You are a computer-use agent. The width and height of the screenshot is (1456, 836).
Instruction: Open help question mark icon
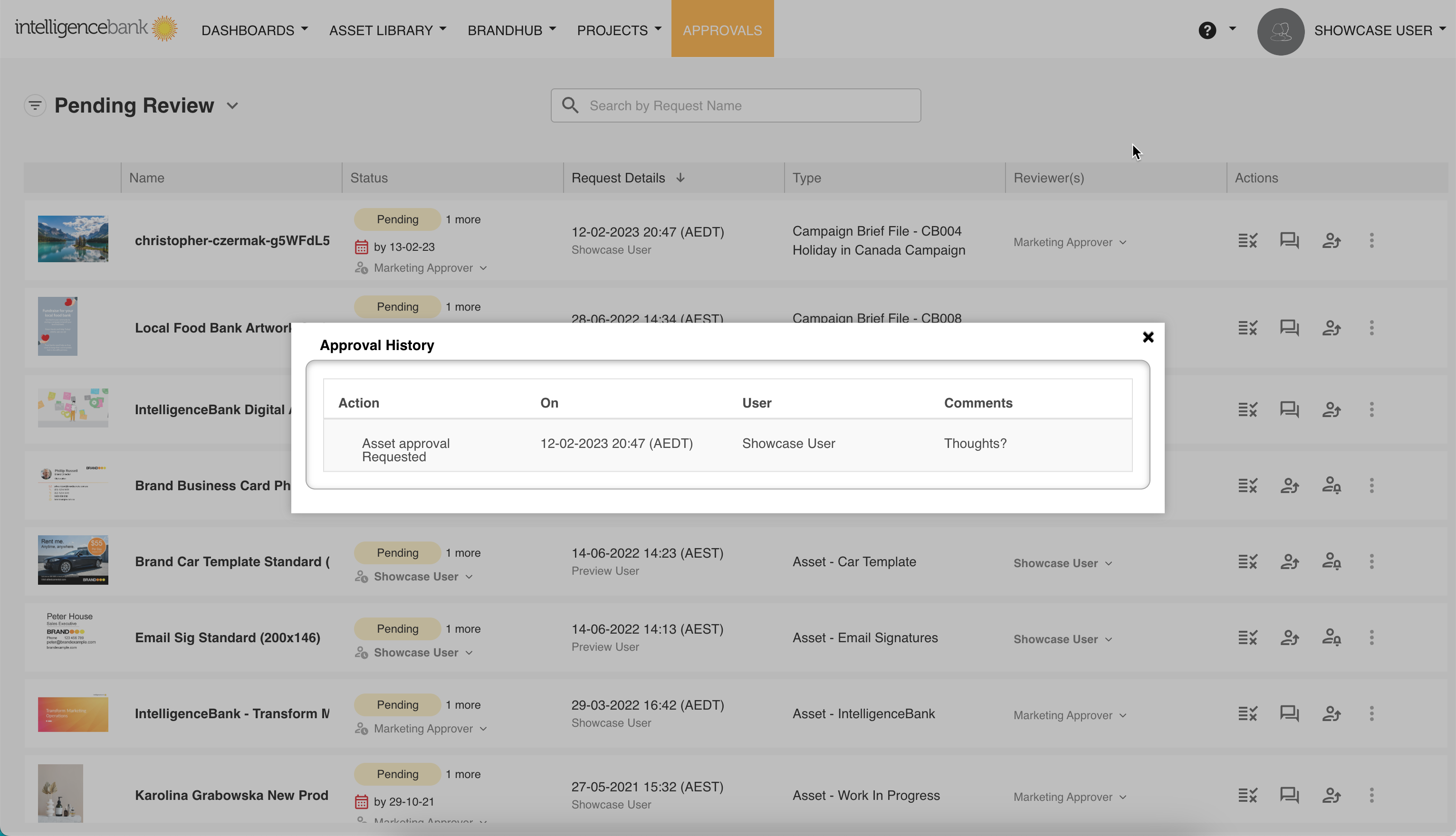point(1207,30)
